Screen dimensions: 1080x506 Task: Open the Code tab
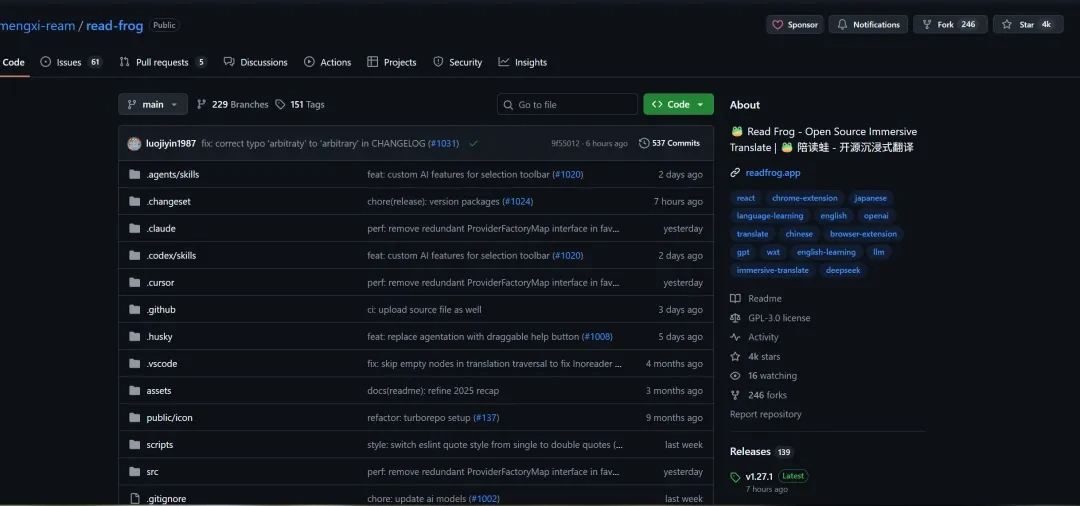pyautogui.click(x=13, y=62)
